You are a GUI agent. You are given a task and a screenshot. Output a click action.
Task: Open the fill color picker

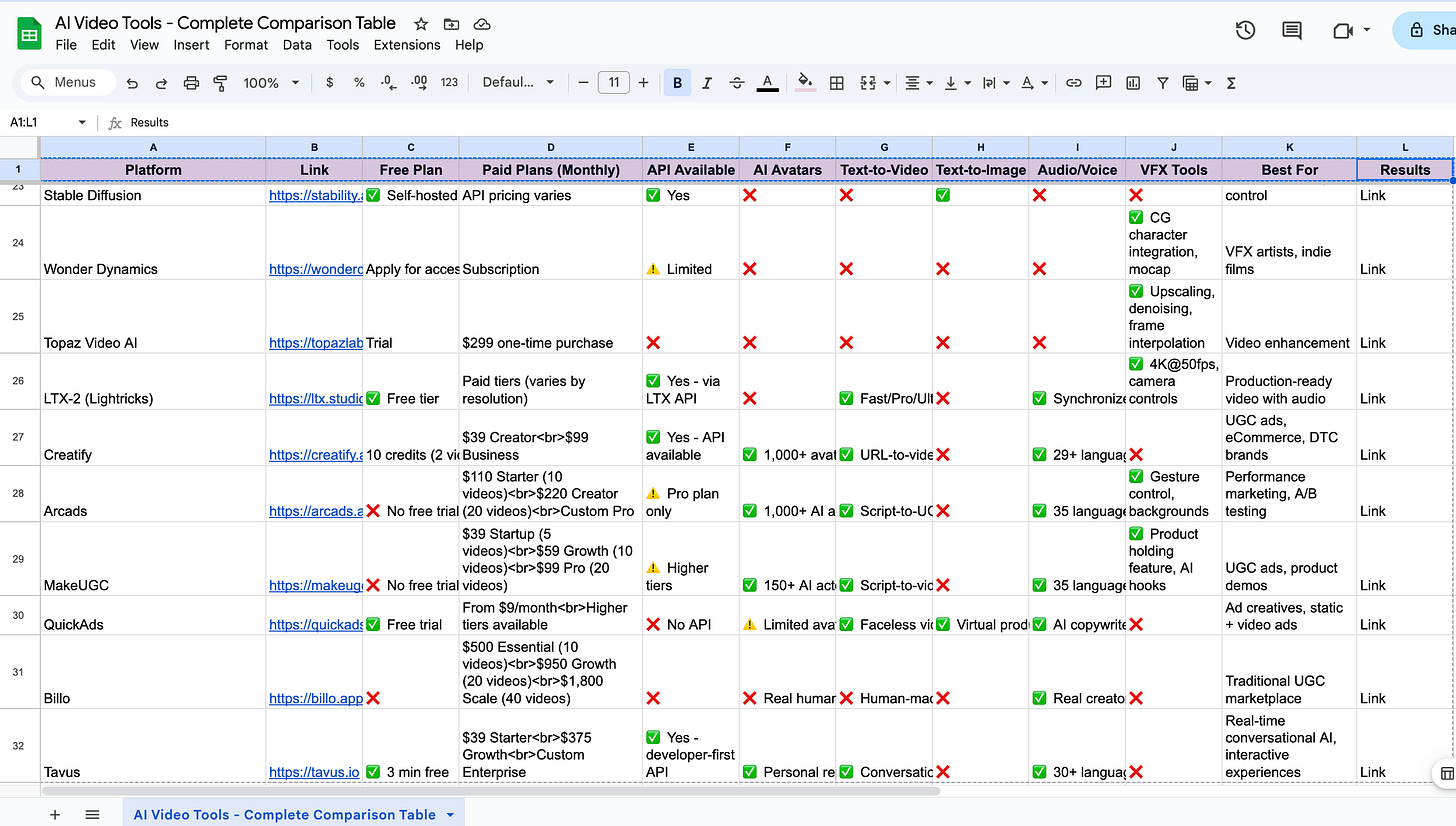pyautogui.click(x=804, y=82)
